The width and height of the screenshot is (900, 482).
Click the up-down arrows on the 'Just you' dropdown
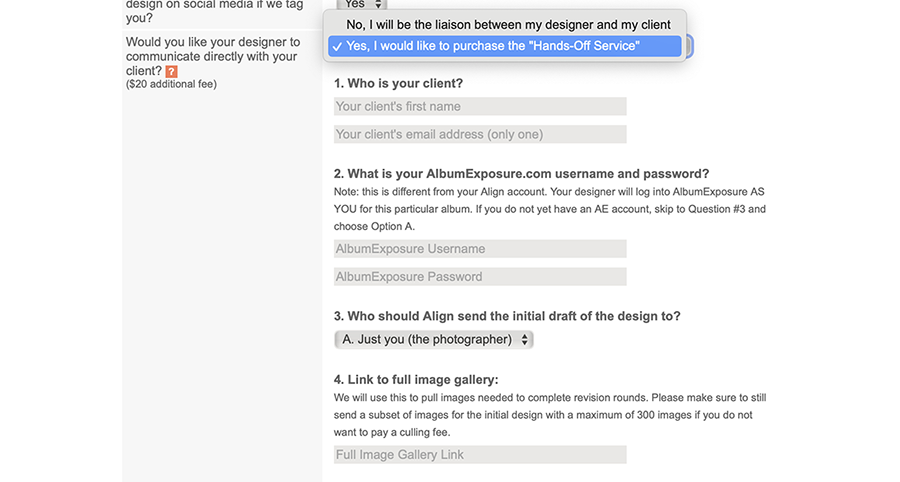[x=524, y=340]
